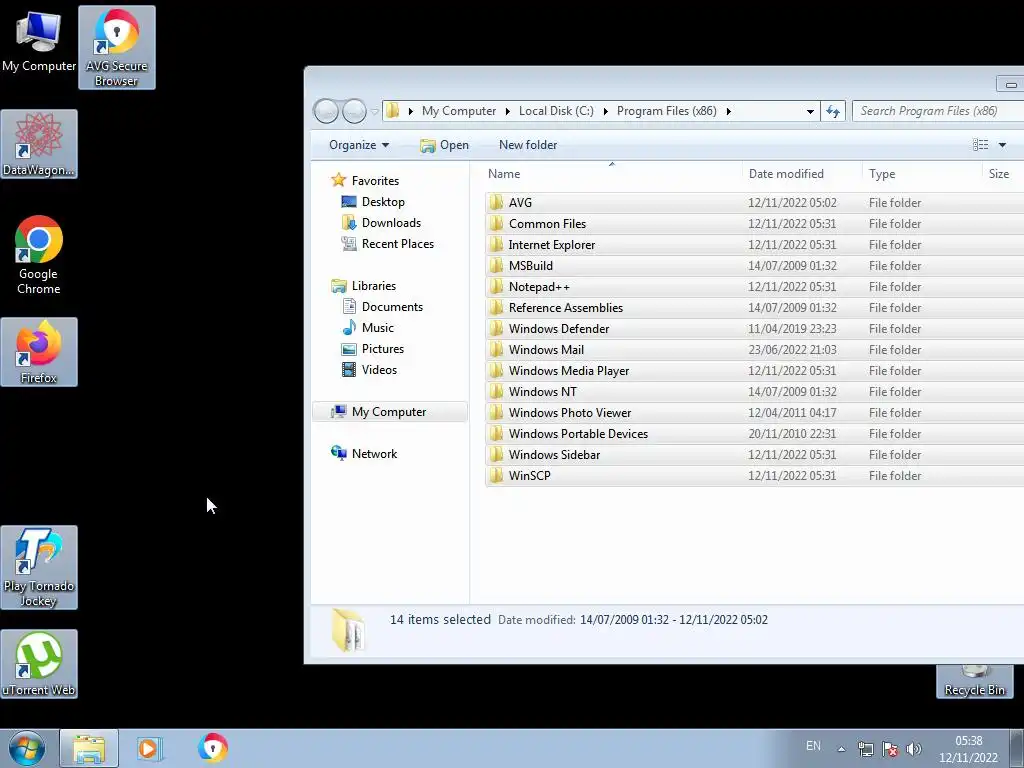Select the WinSCP folder
1024x768 pixels.
coord(754,475)
